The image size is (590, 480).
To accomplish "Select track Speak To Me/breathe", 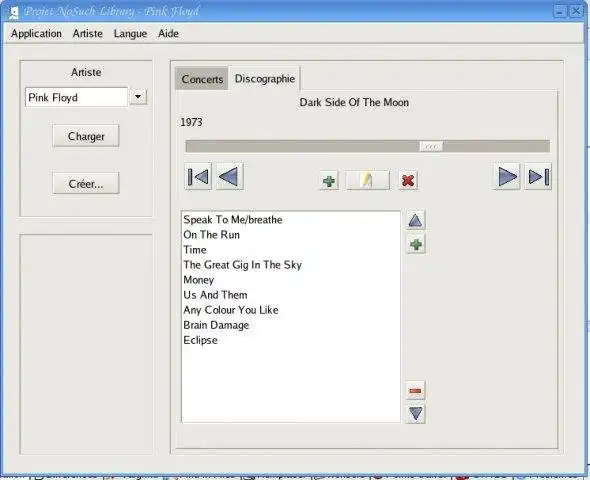I will pyautogui.click(x=291, y=220).
